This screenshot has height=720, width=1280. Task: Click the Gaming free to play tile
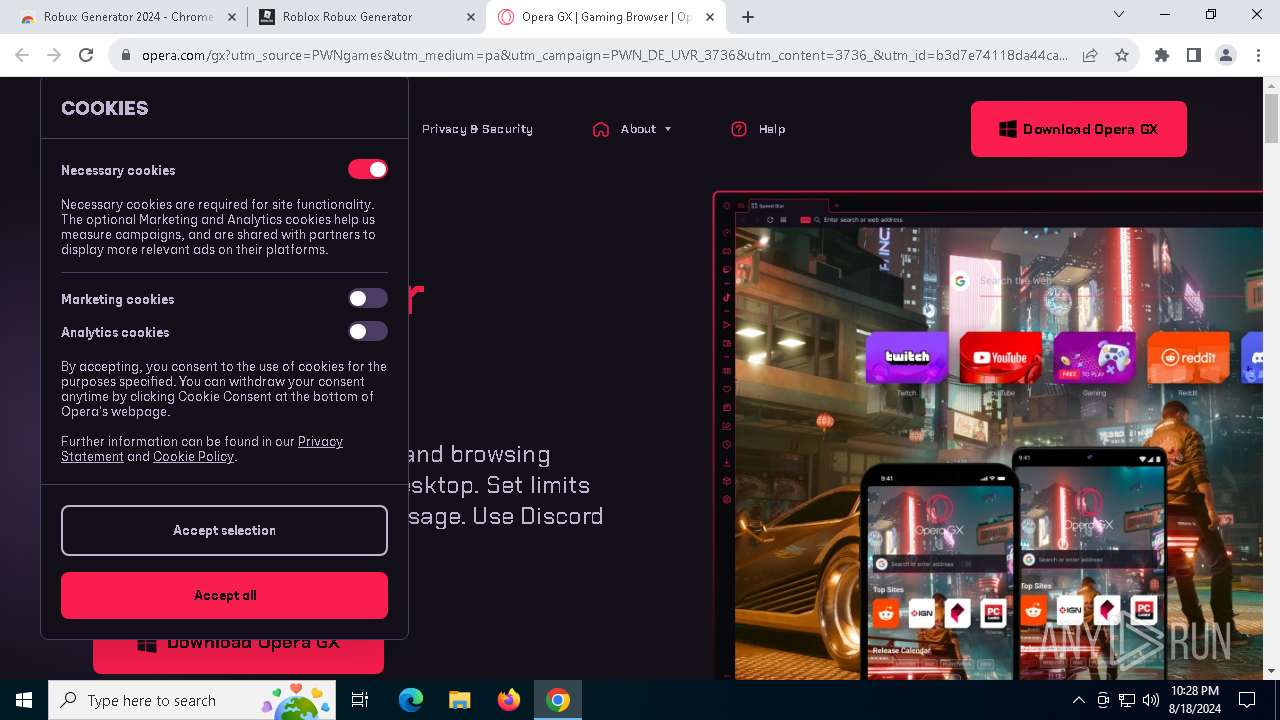click(x=1095, y=357)
